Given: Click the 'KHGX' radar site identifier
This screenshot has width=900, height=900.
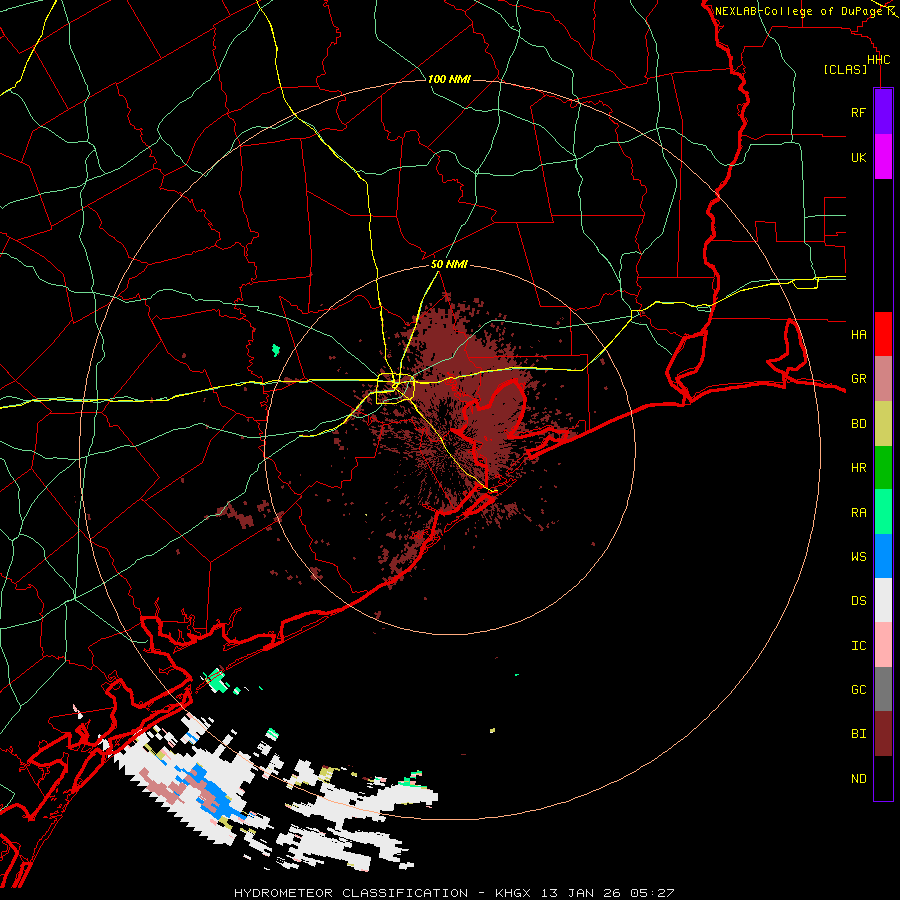Looking at the screenshot, I should coord(516,893).
